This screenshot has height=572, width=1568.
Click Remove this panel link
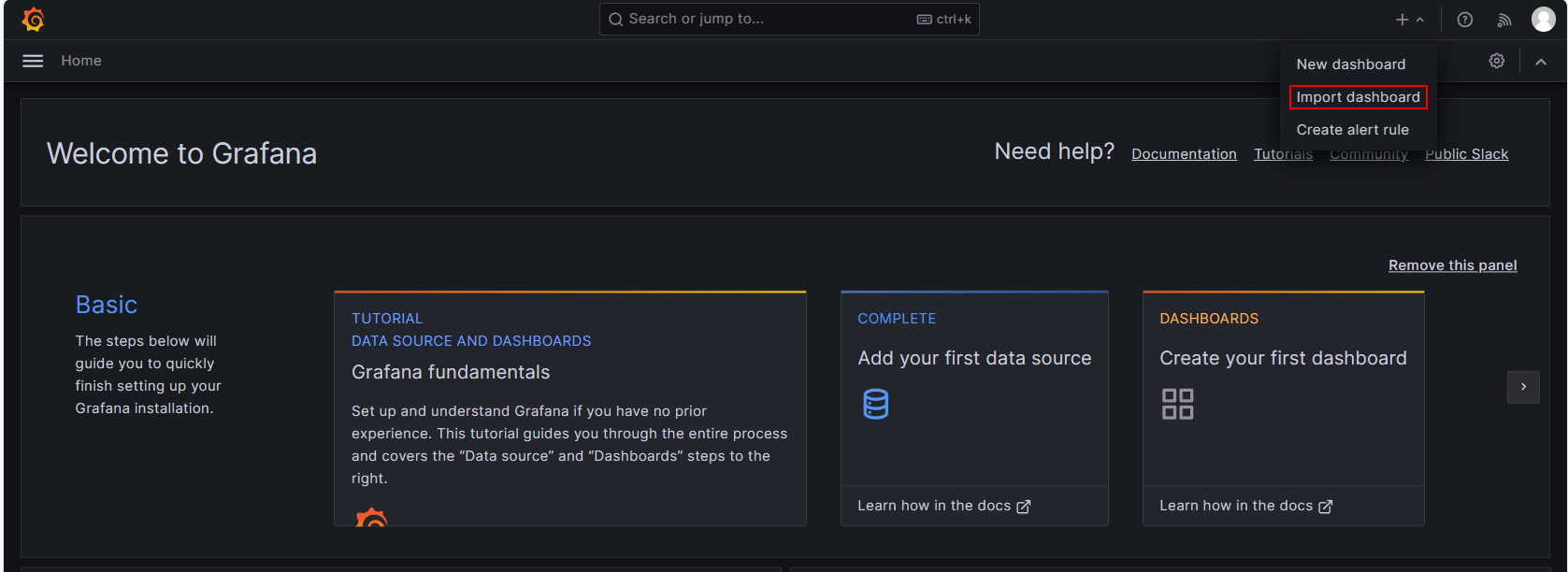(x=1452, y=265)
